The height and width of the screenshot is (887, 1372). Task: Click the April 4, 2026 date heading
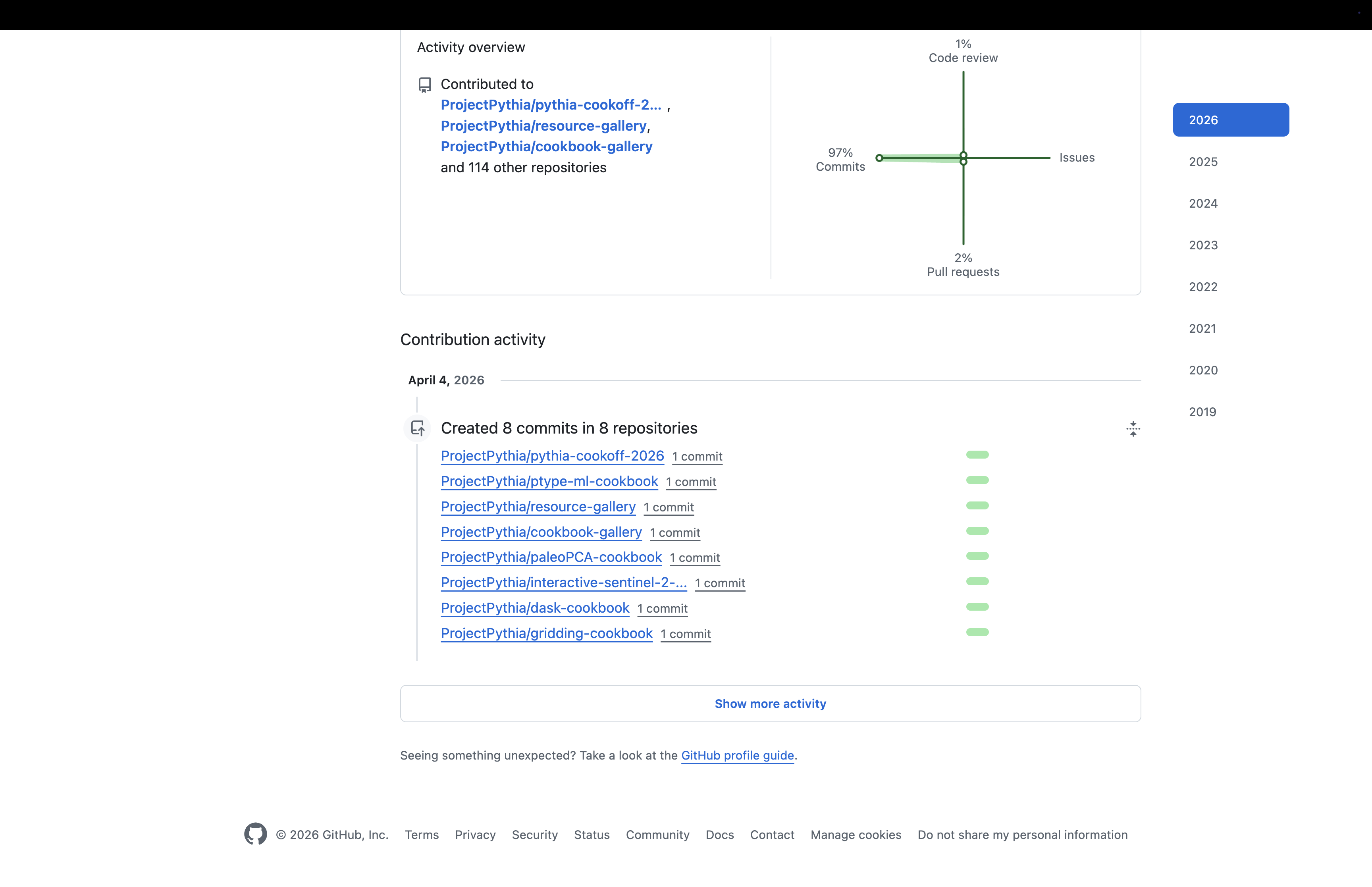tap(446, 380)
